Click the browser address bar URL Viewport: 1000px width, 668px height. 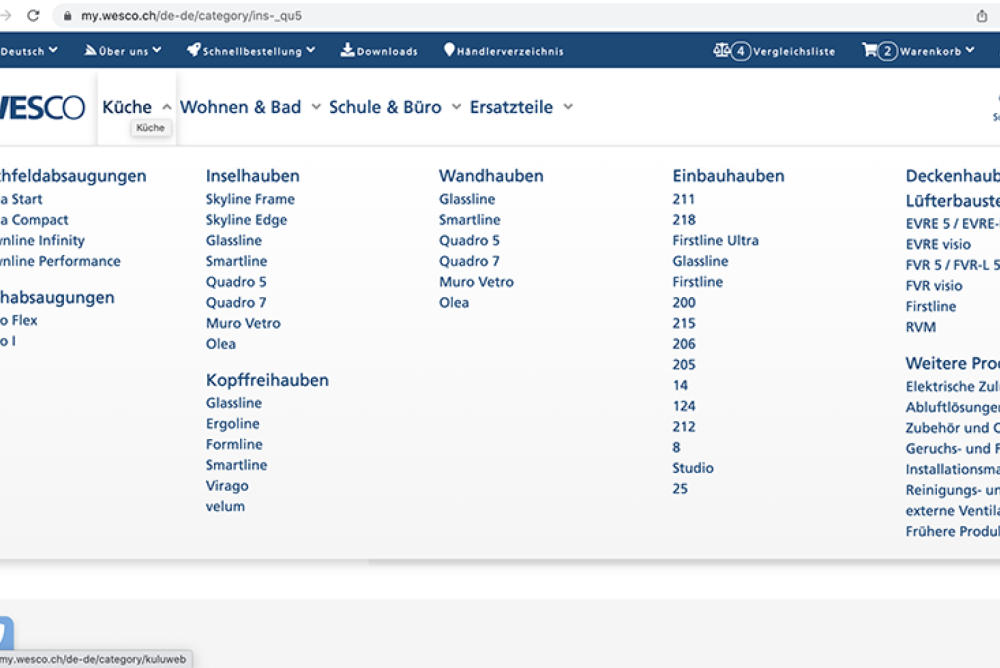pyautogui.click(x=191, y=16)
